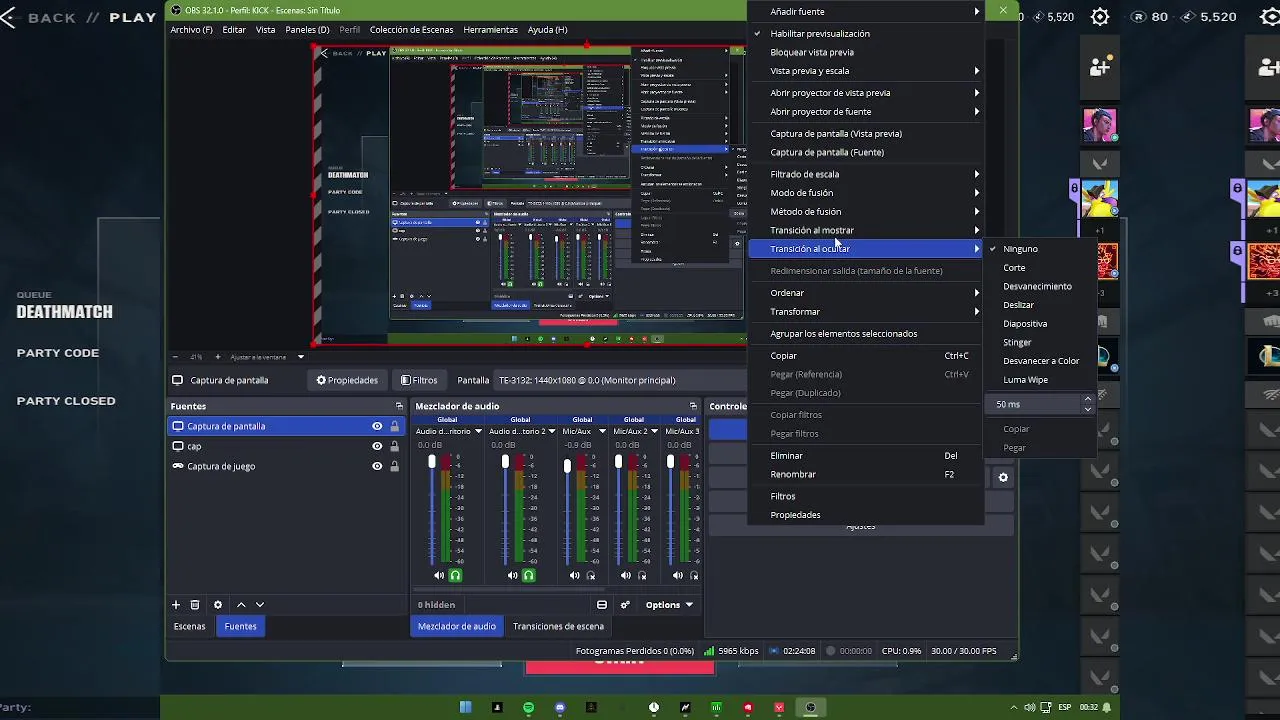Move source up with the up arrow

[x=241, y=605]
